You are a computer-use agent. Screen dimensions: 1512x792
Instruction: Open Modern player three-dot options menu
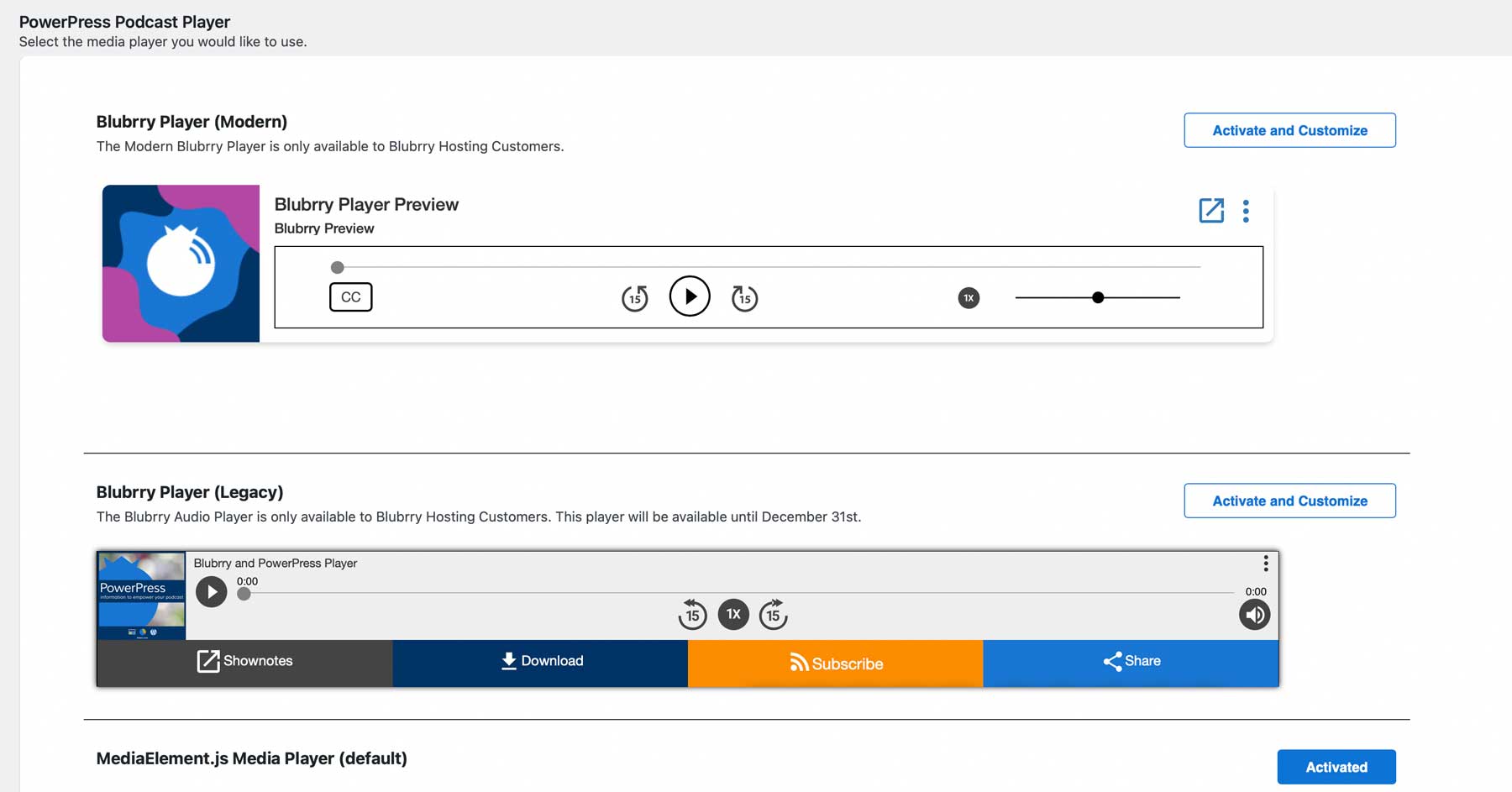(x=1246, y=211)
